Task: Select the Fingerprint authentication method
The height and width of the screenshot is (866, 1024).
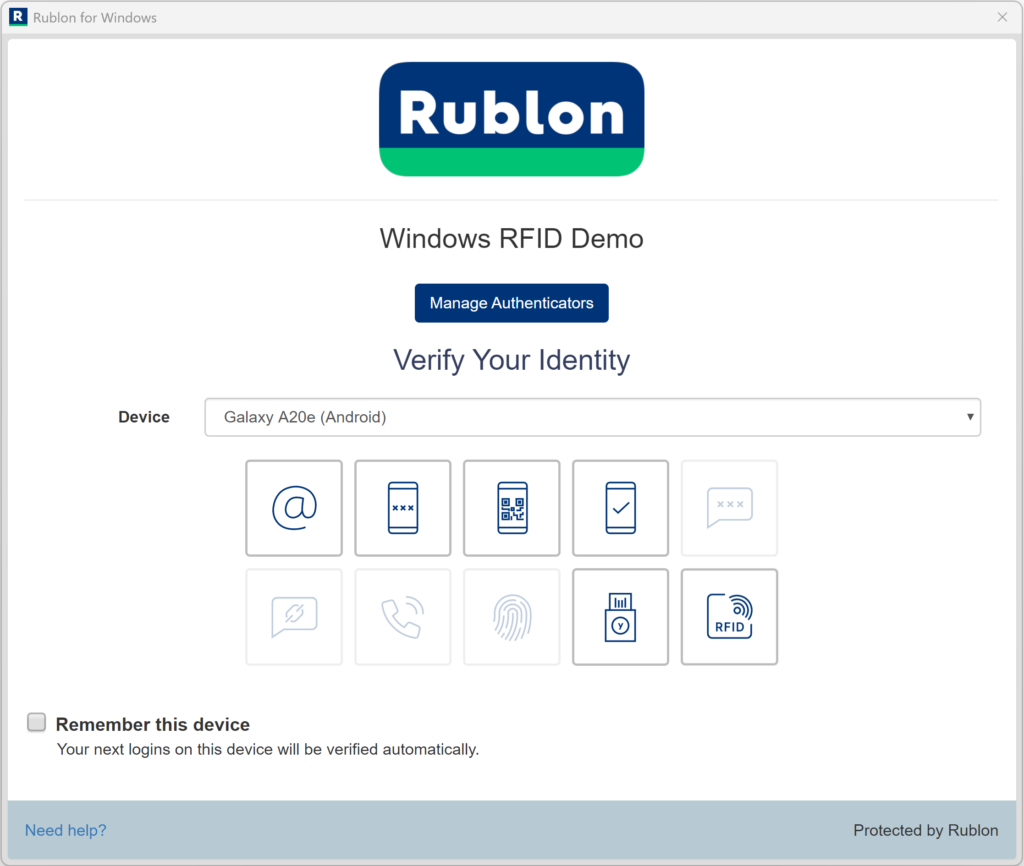Action: click(512, 617)
